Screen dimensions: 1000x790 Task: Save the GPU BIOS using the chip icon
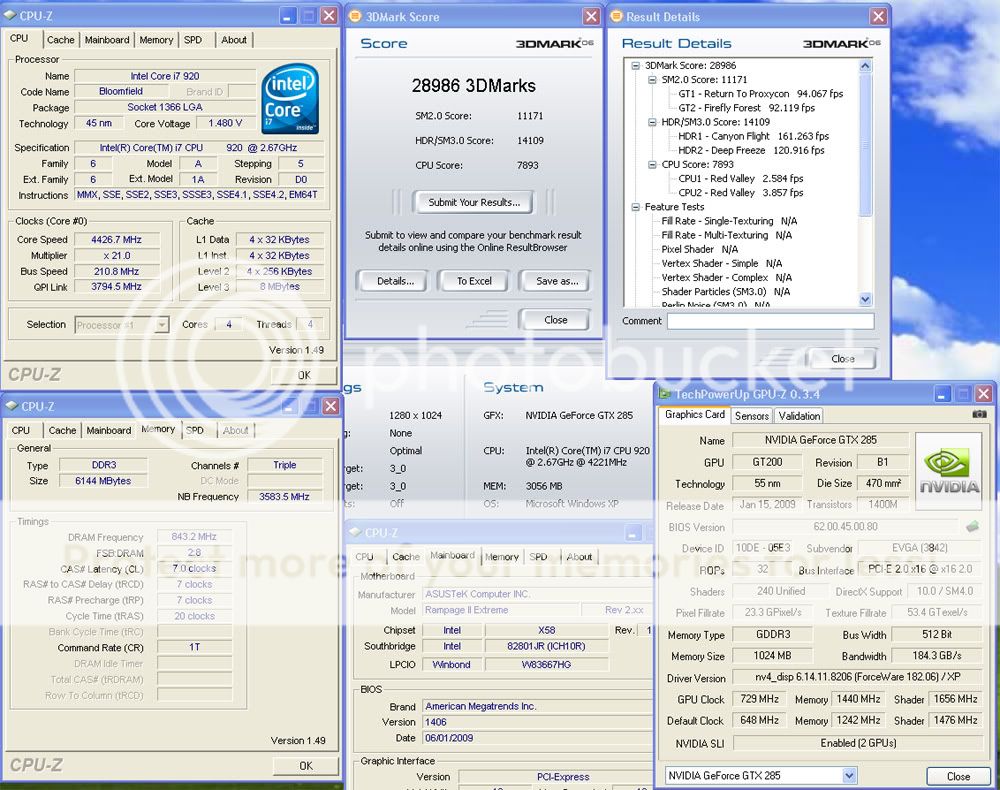click(973, 527)
